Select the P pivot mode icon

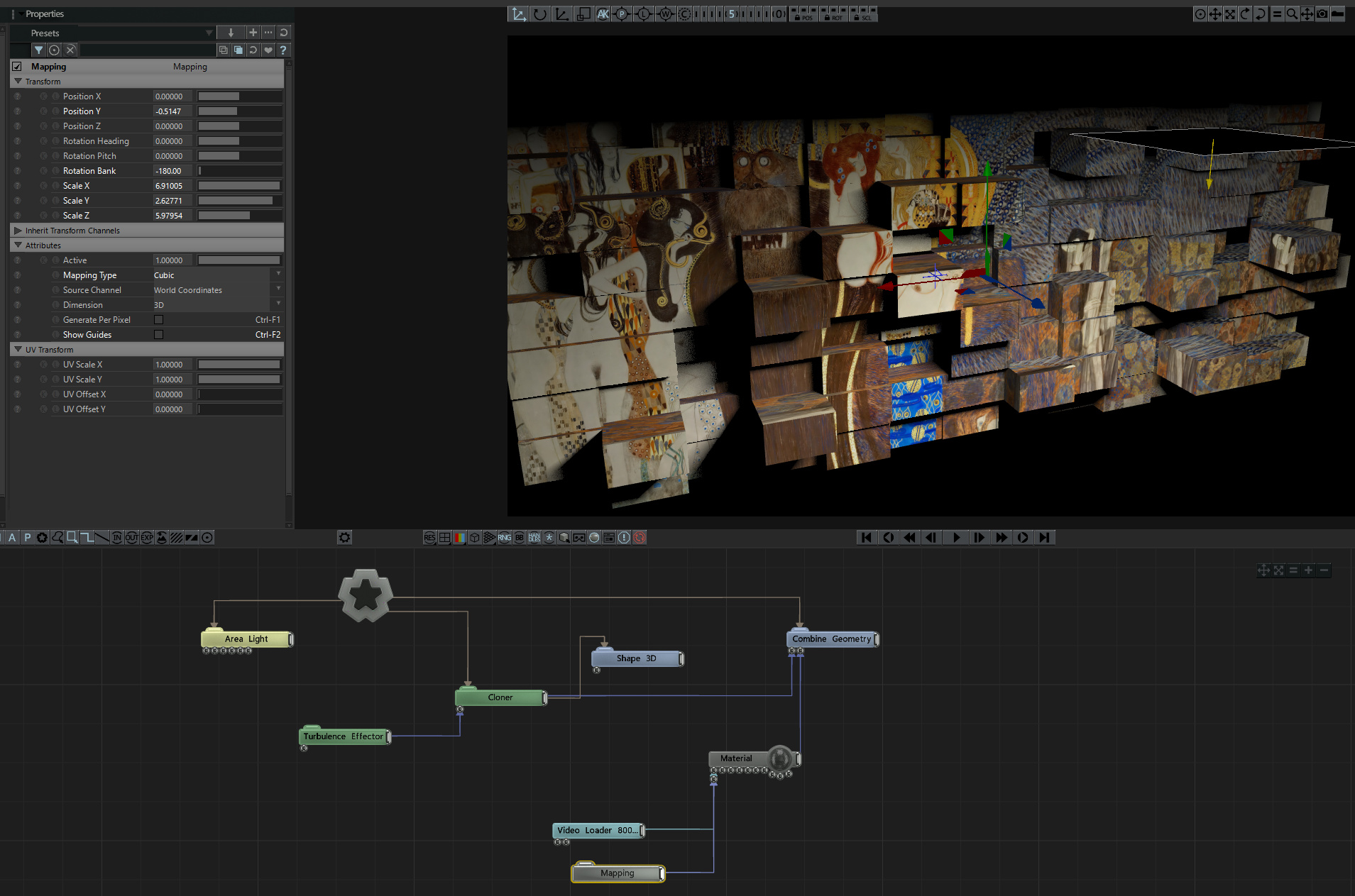[x=622, y=14]
